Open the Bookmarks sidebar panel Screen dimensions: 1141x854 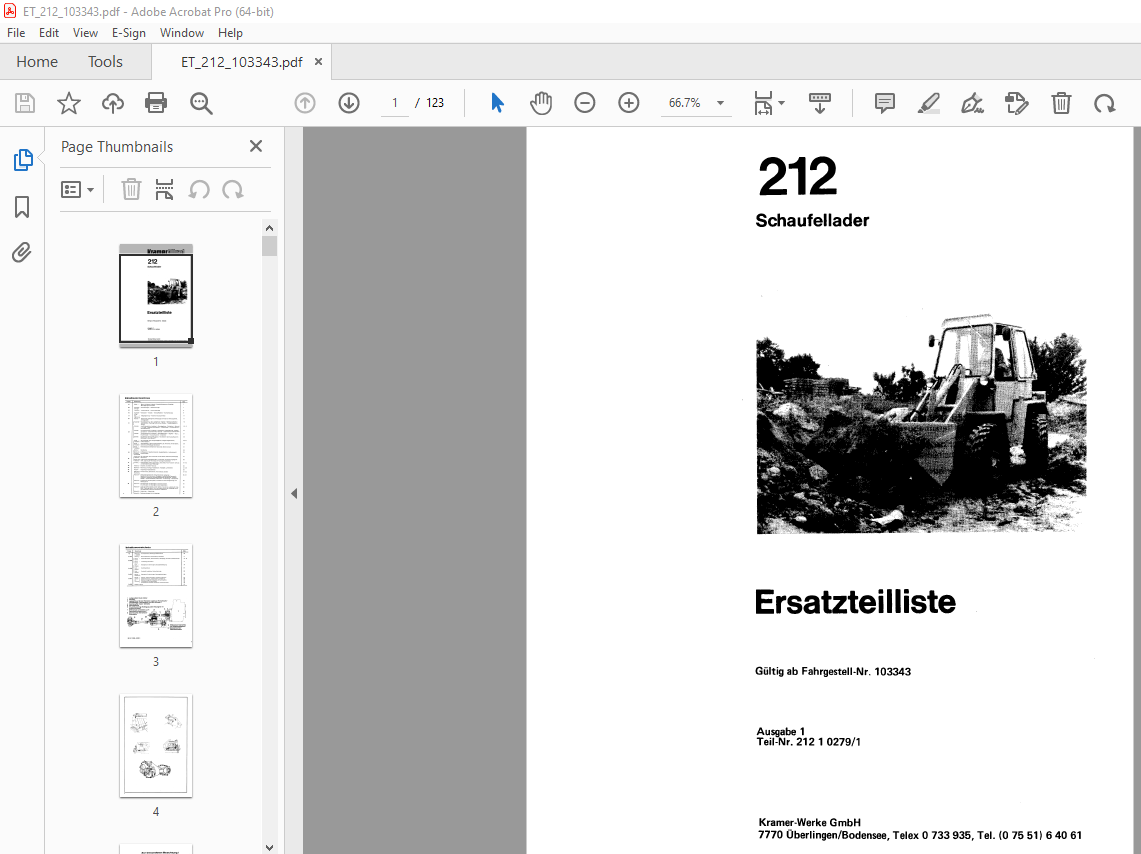(22, 207)
